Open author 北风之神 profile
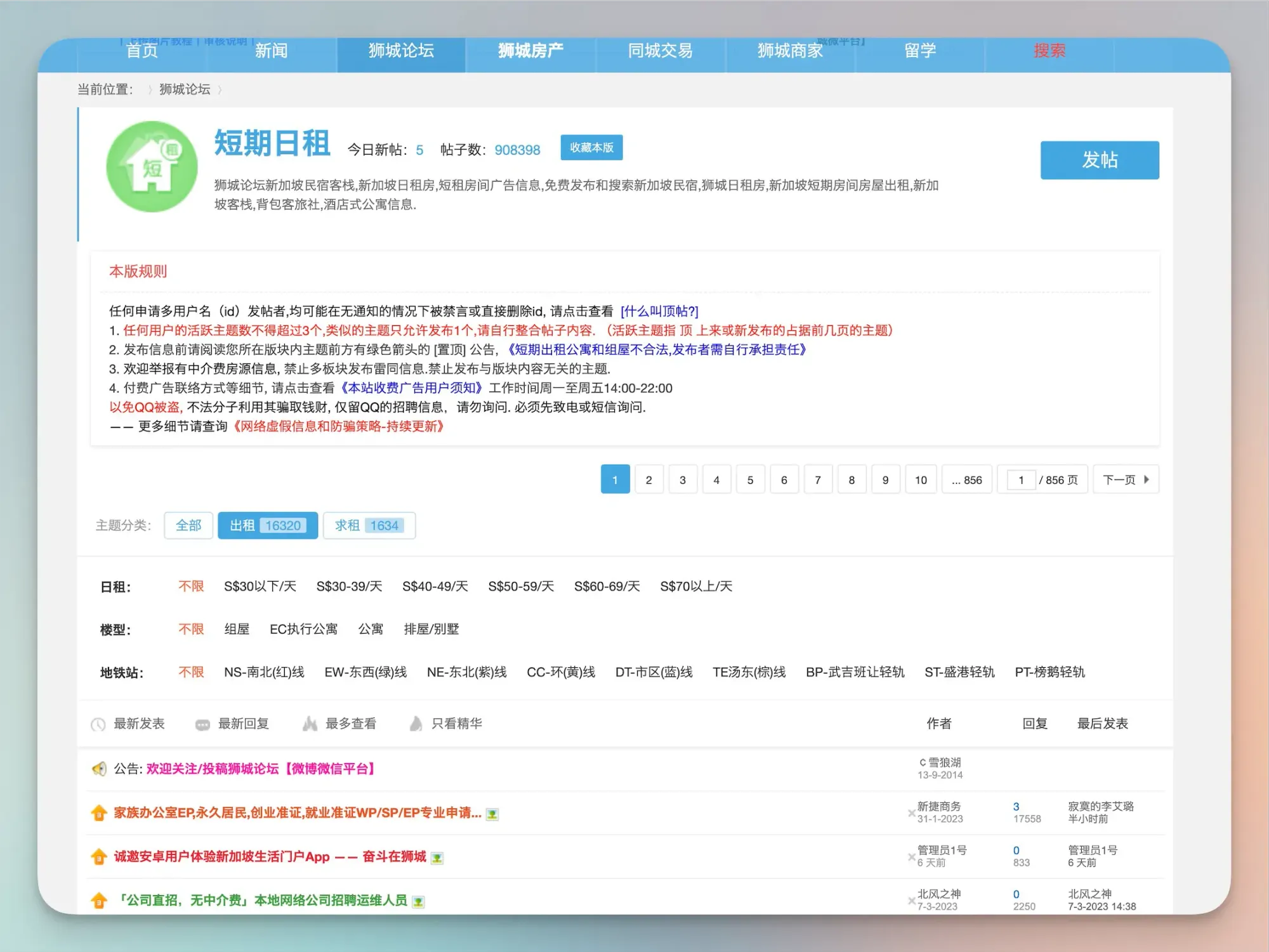The image size is (1269, 952). pyautogui.click(x=939, y=894)
